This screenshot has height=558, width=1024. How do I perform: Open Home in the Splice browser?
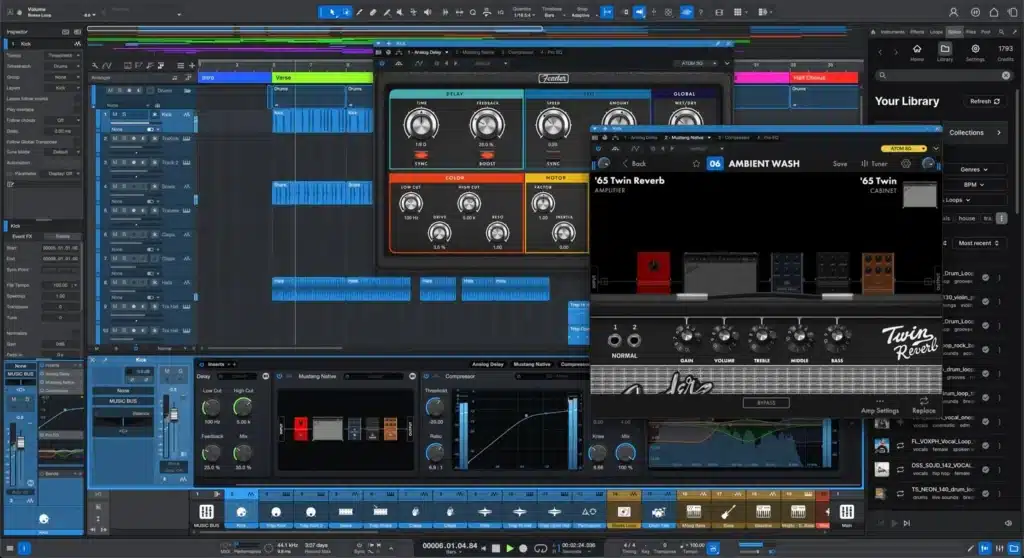(x=917, y=52)
